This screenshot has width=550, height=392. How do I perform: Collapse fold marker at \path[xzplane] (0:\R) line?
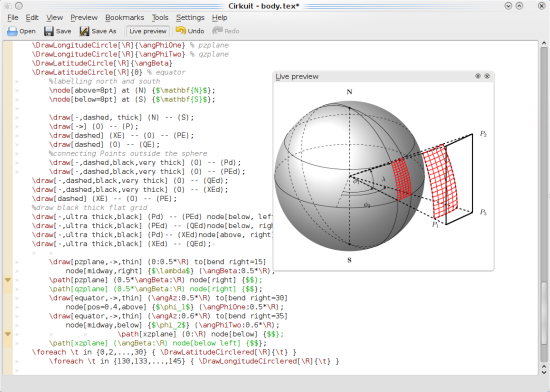tap(8, 334)
